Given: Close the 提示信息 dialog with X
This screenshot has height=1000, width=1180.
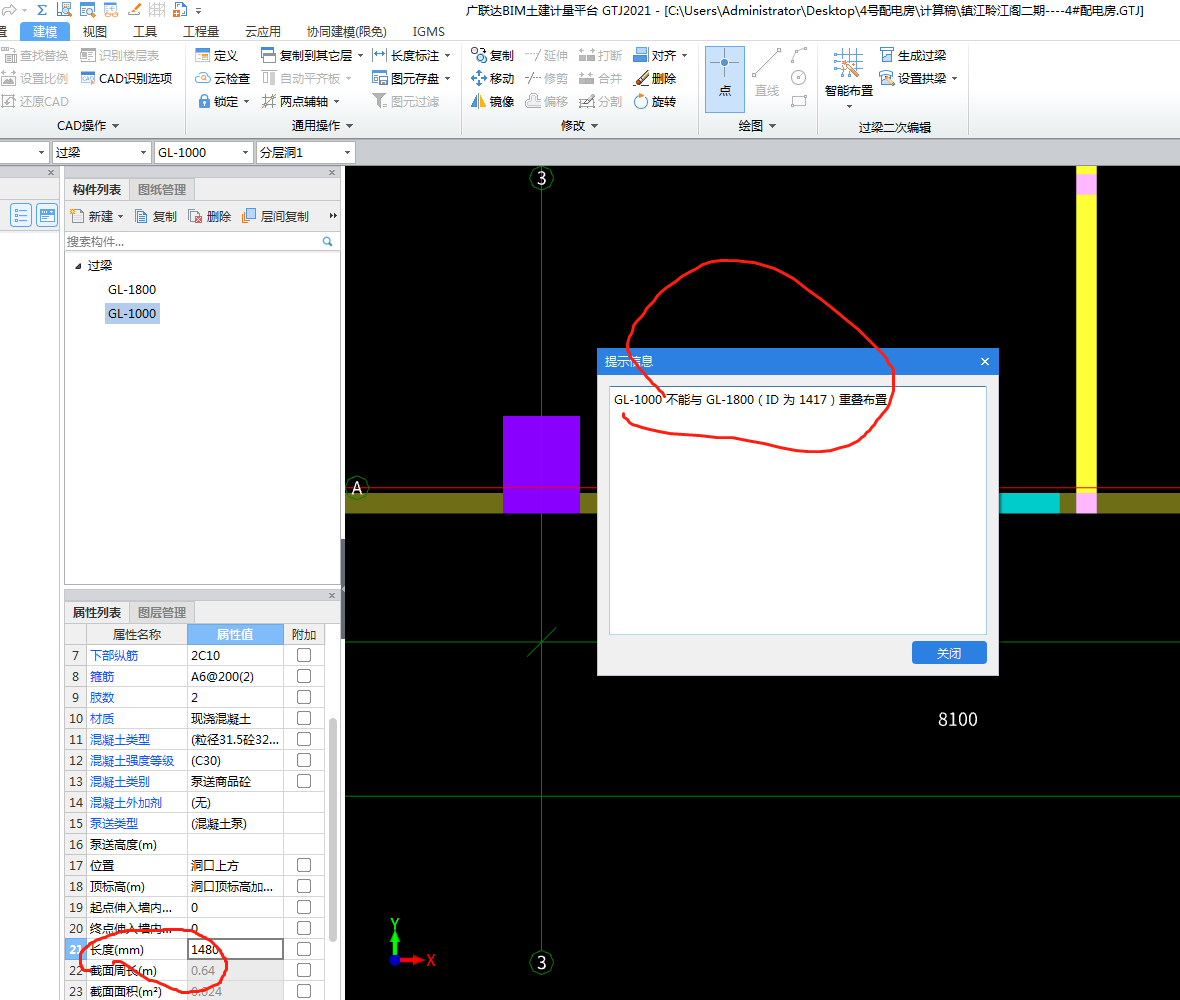Looking at the screenshot, I should [985, 362].
